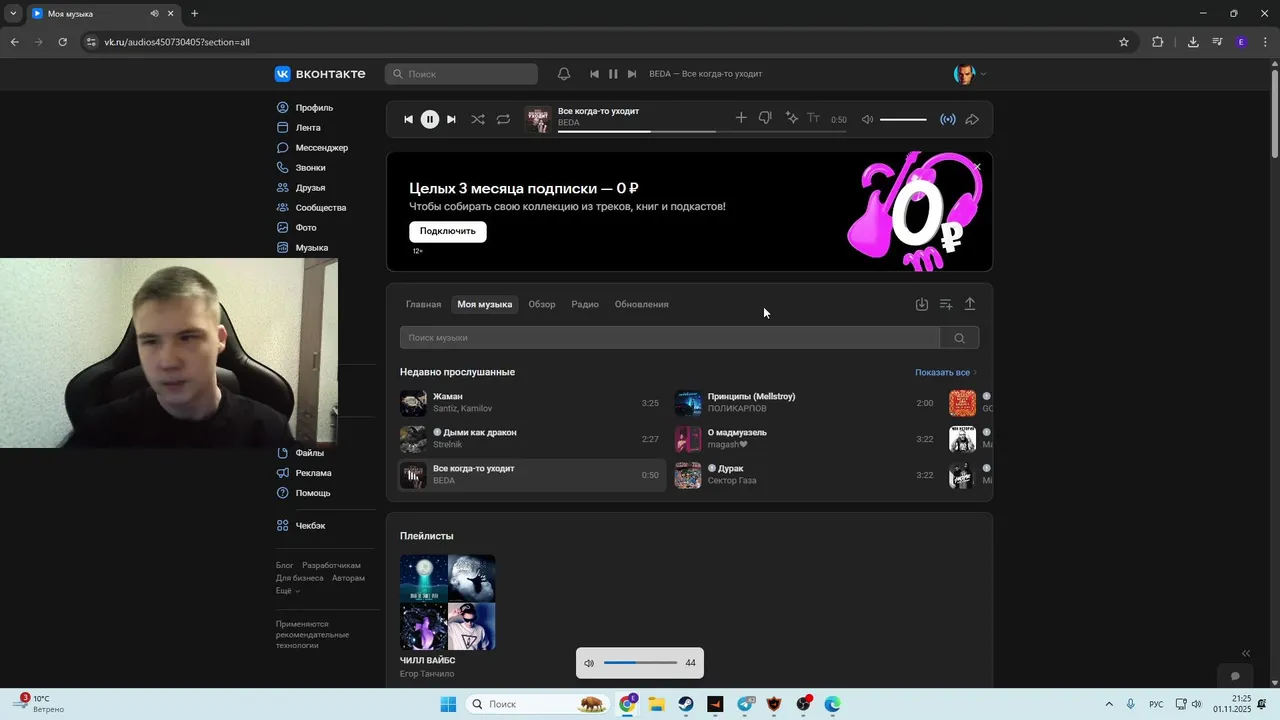This screenshot has height=720, width=1280.
Task: Click the download music icon
Action: (922, 304)
